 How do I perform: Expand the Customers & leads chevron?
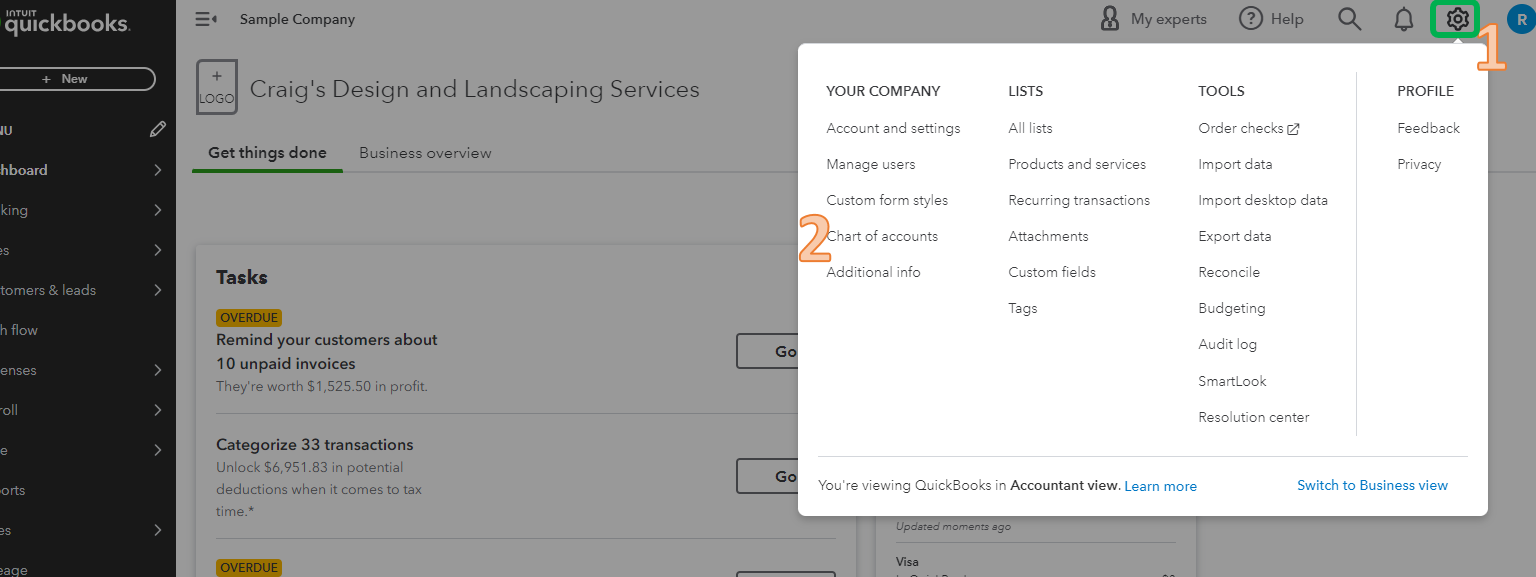[158, 290]
